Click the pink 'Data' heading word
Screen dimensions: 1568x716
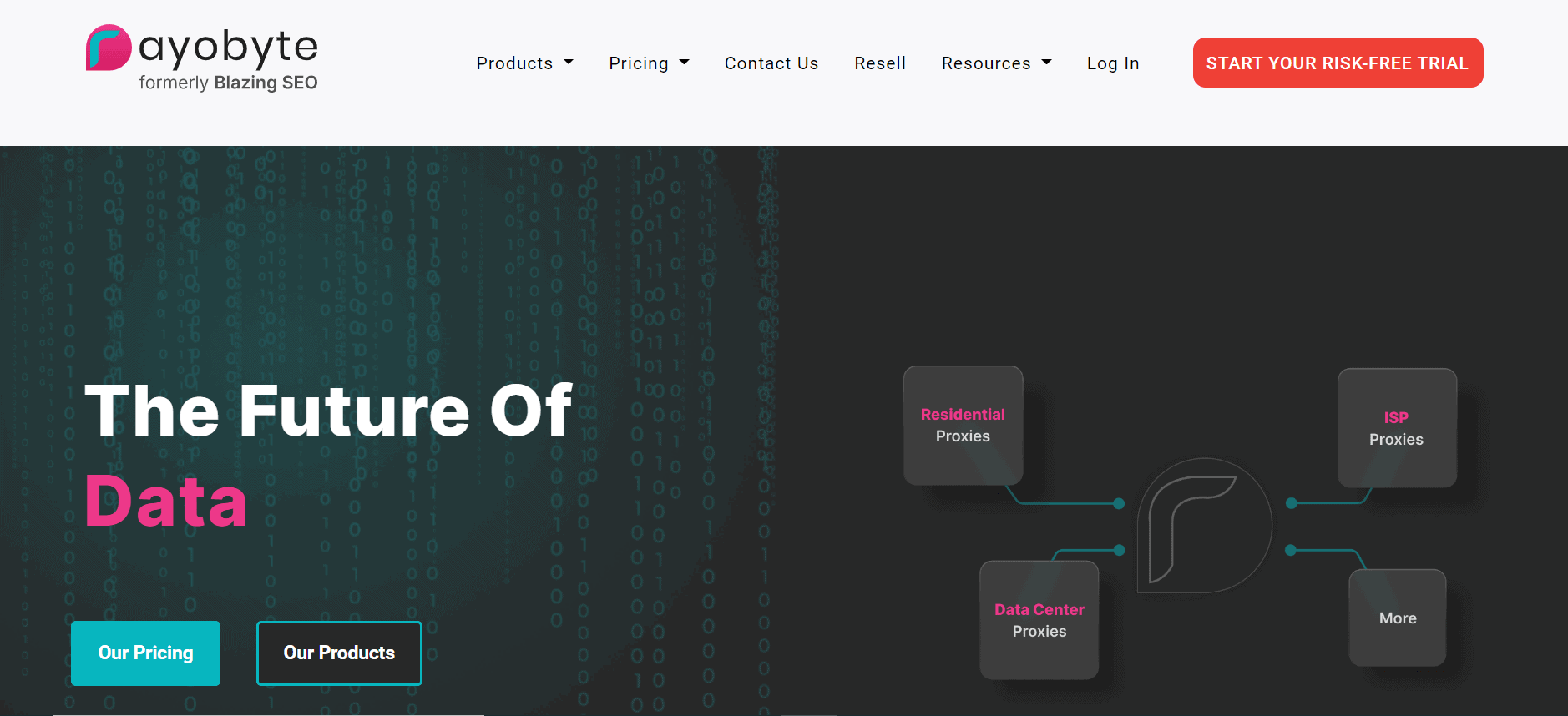pyautogui.click(x=166, y=502)
